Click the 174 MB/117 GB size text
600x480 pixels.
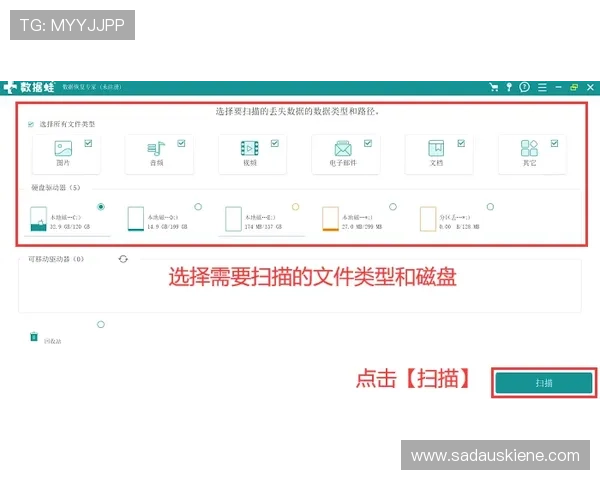[x=263, y=227]
